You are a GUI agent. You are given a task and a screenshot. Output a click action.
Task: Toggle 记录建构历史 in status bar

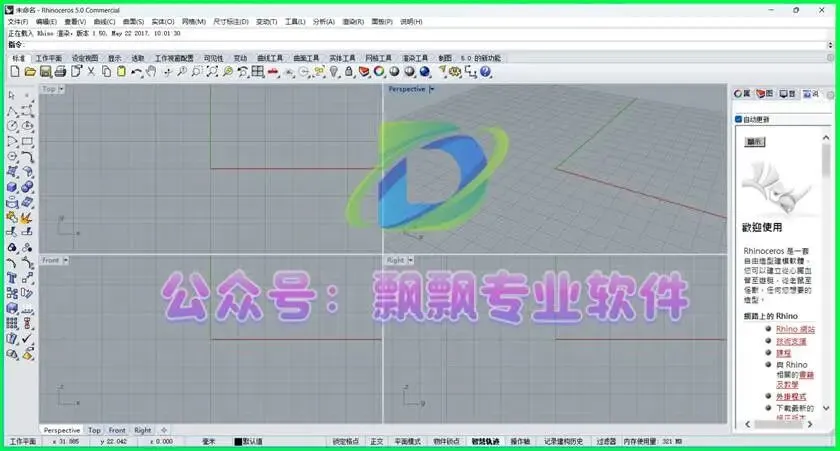click(563, 441)
